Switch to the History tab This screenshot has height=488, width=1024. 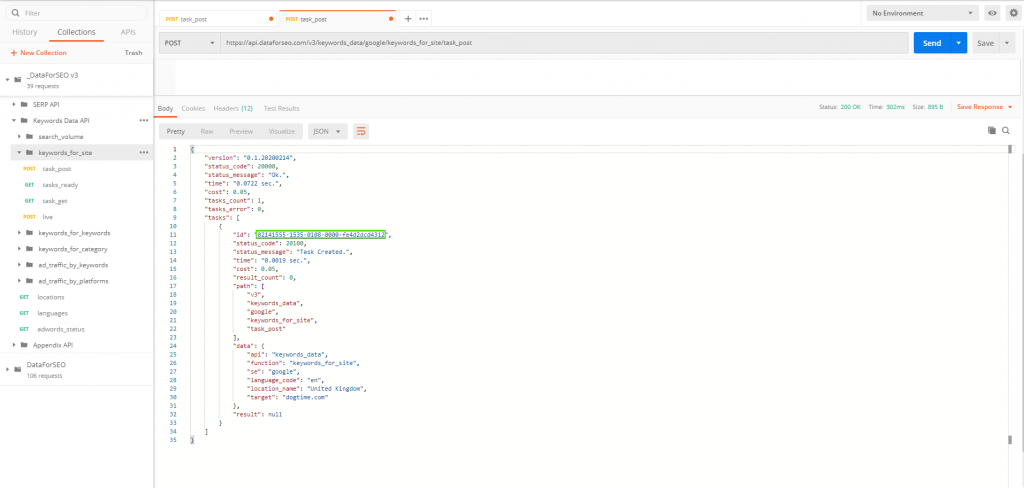click(25, 32)
